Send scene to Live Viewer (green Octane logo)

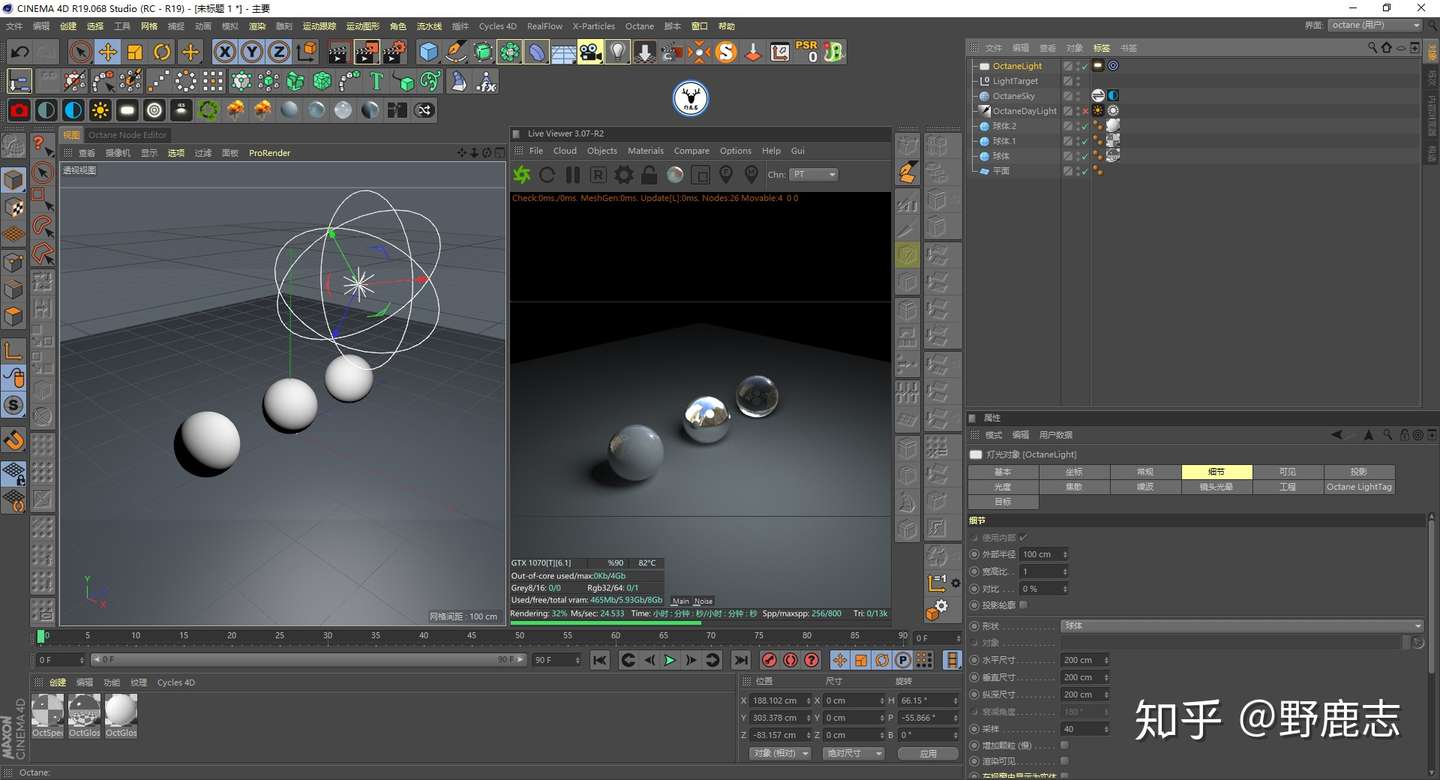coord(522,175)
